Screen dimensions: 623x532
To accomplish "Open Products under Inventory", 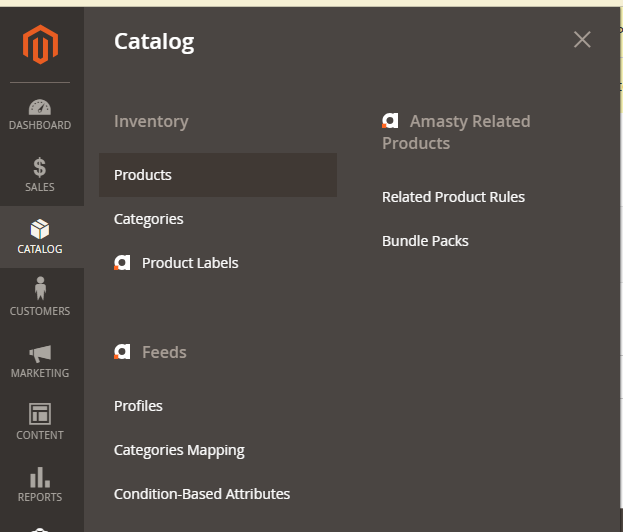I will pos(143,175).
